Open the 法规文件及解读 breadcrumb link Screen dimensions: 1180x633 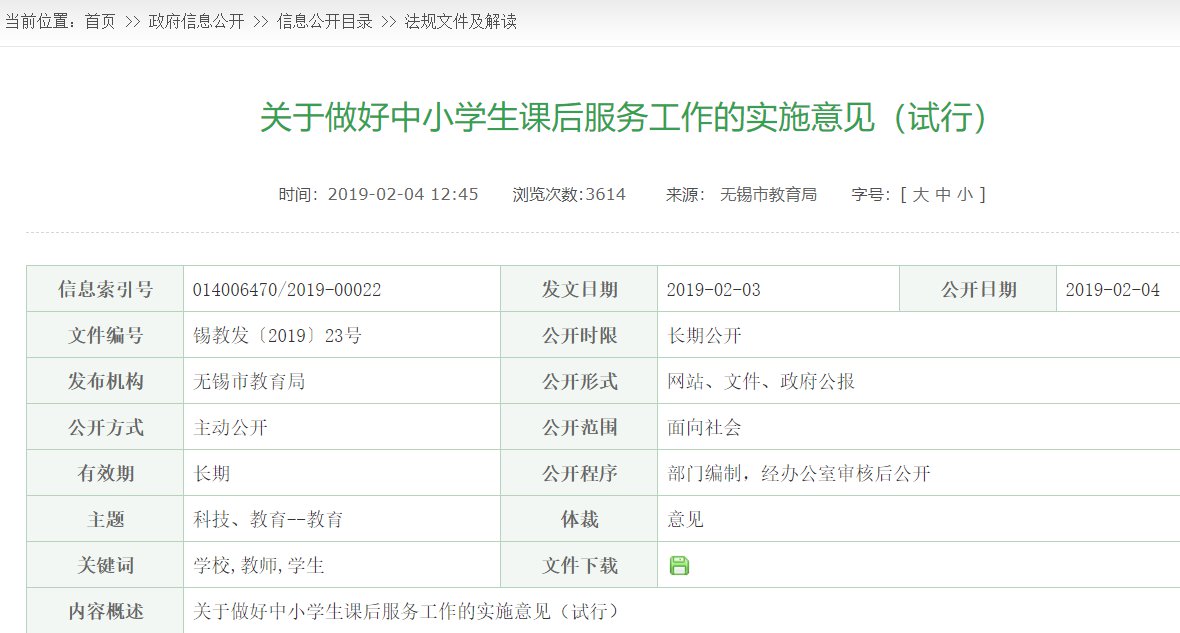(460, 21)
